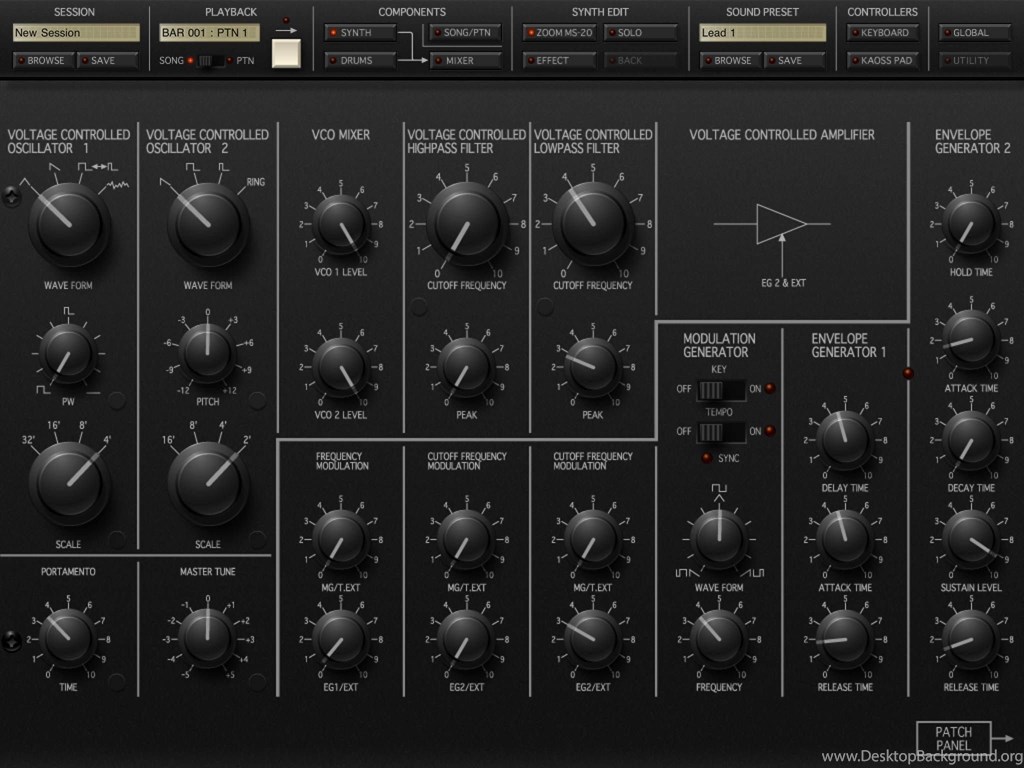
Task: Click the VCO 1 PW knob
Action: tap(68, 355)
